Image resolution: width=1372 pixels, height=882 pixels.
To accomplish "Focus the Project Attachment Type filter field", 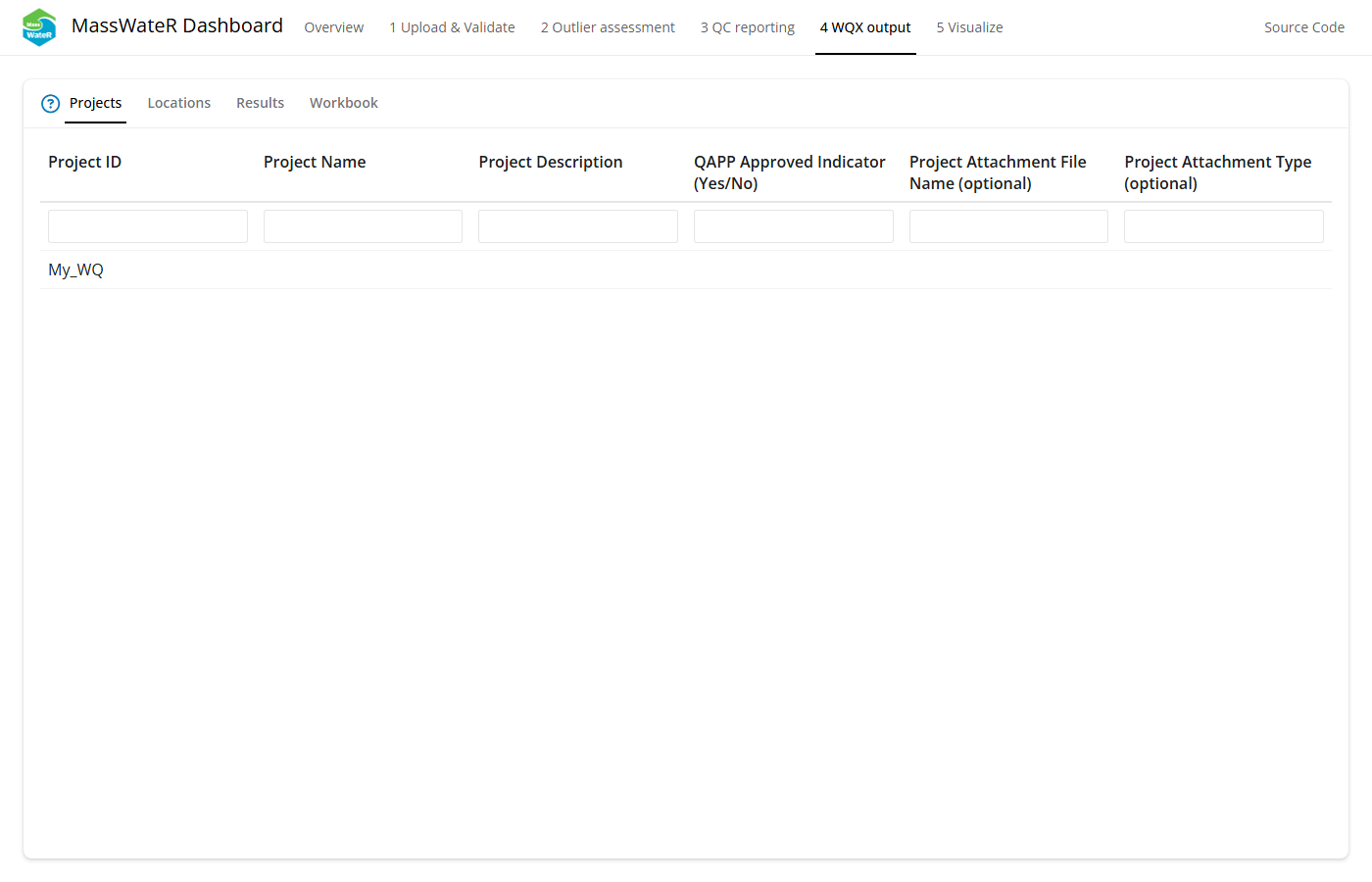I will point(1224,226).
